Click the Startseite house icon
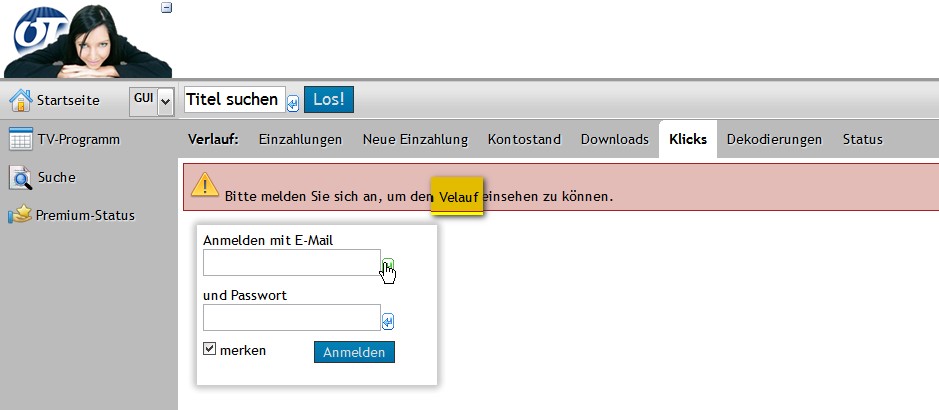Screen dimensions: 939x410 [21, 100]
